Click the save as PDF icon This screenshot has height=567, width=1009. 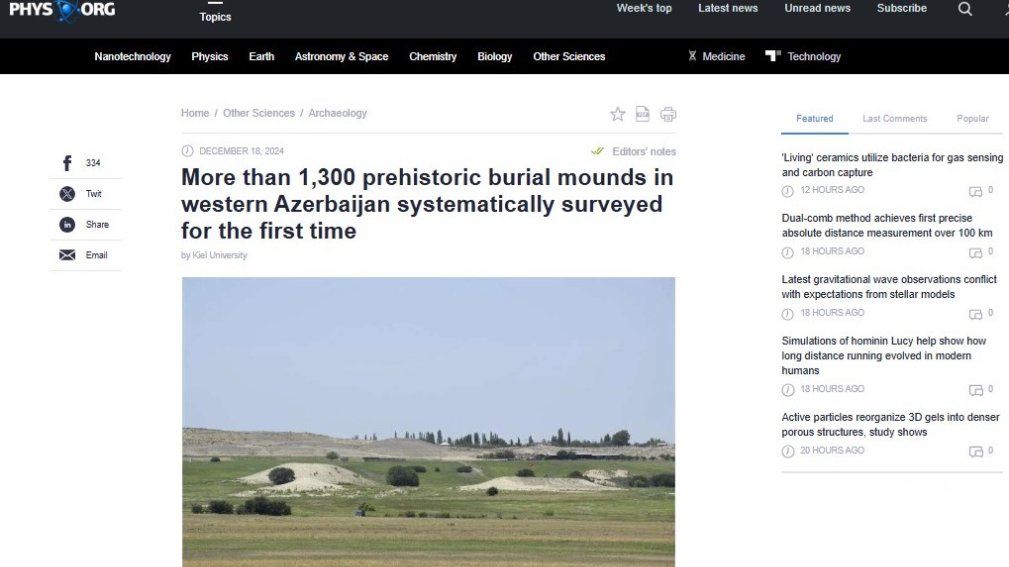click(643, 114)
